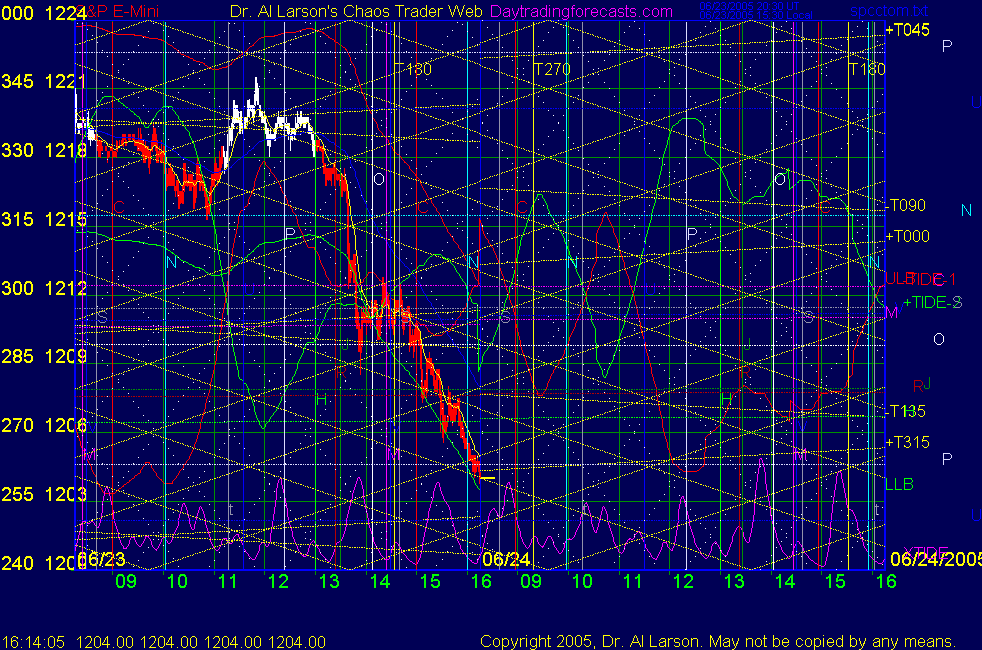Select the +T045 line label
Image resolution: width=982 pixels, height=650 pixels.
907,30
